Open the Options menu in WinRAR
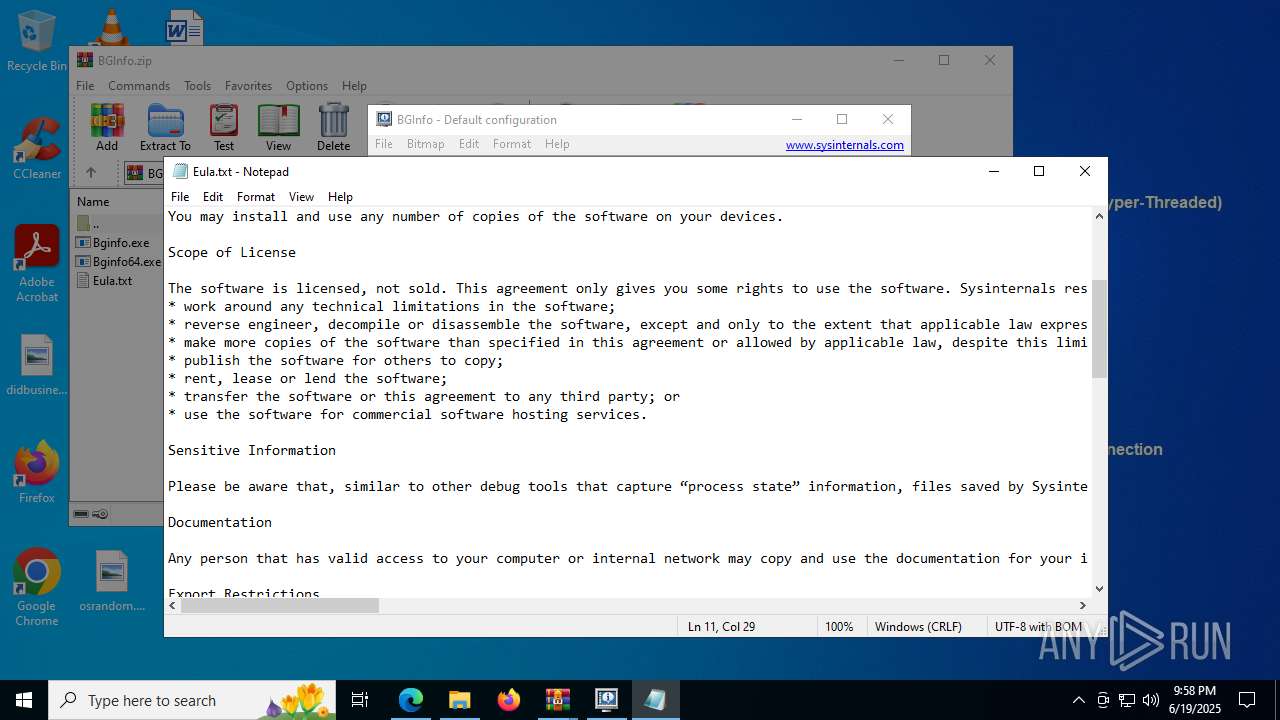1280x720 pixels. pos(307,86)
